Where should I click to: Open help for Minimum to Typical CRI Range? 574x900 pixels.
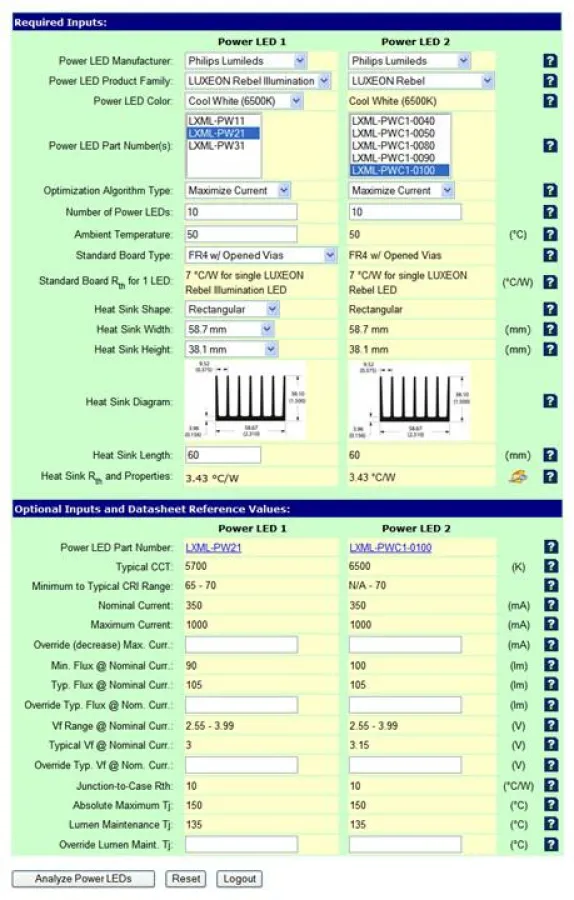[550, 586]
